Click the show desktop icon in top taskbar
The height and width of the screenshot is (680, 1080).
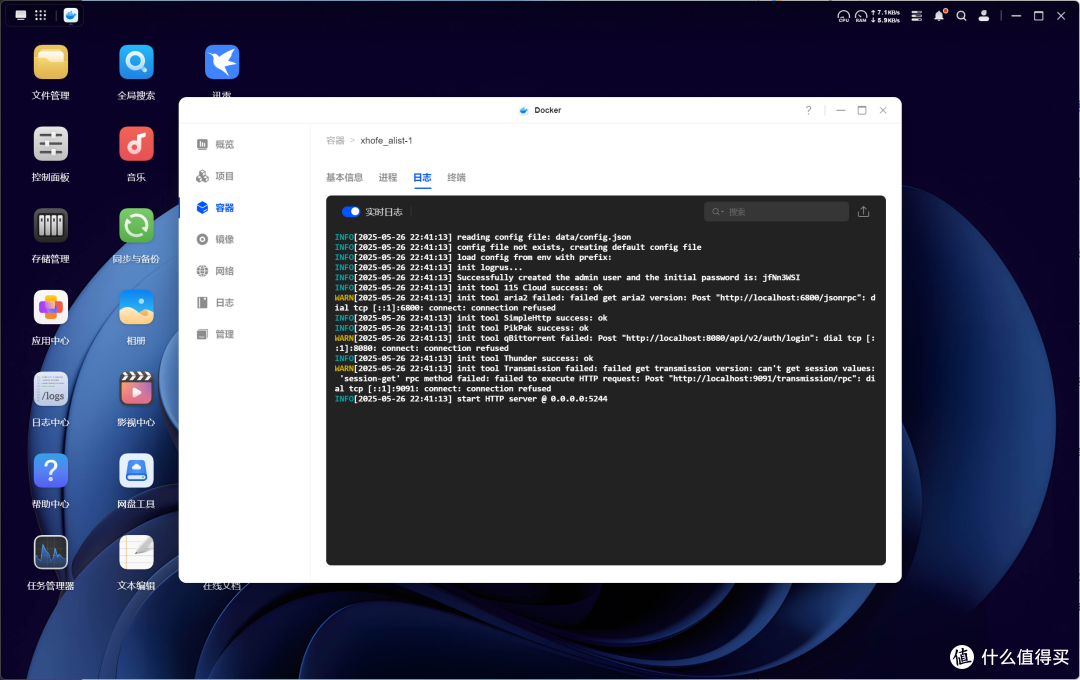tap(21, 15)
